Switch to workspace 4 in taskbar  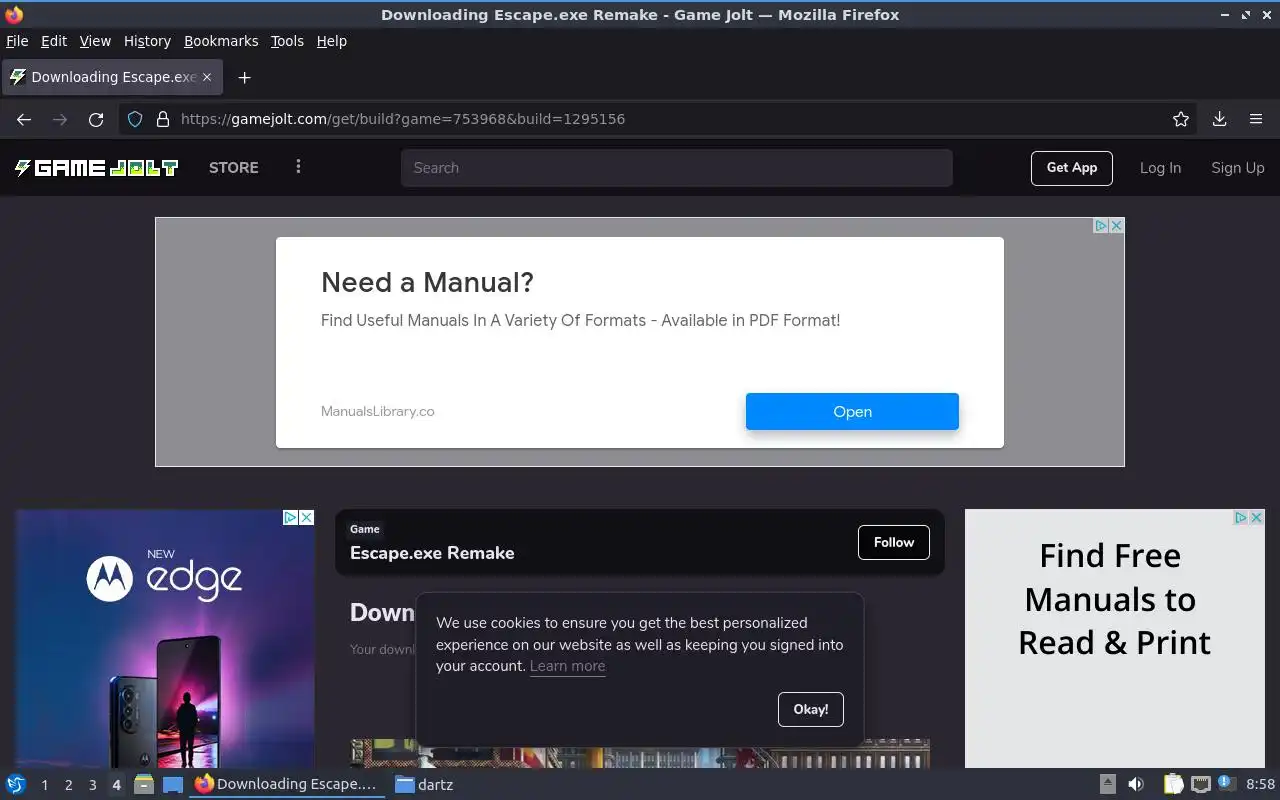click(x=116, y=785)
